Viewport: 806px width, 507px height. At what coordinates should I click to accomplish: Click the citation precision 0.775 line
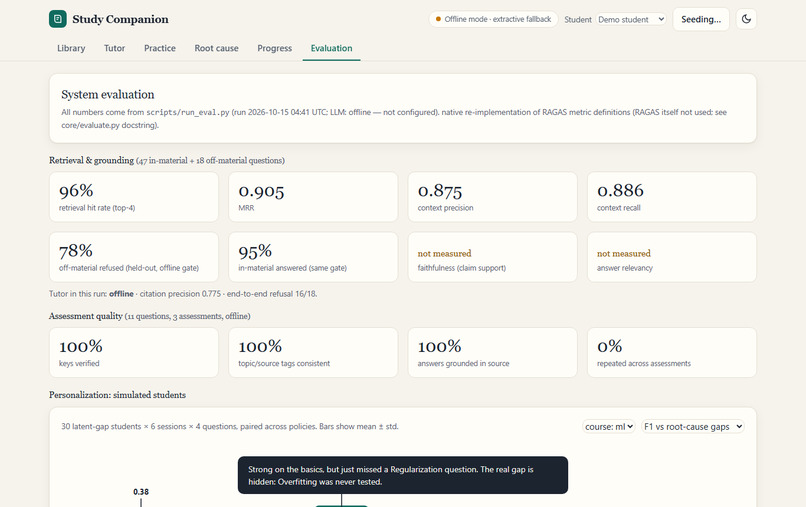coord(183,294)
